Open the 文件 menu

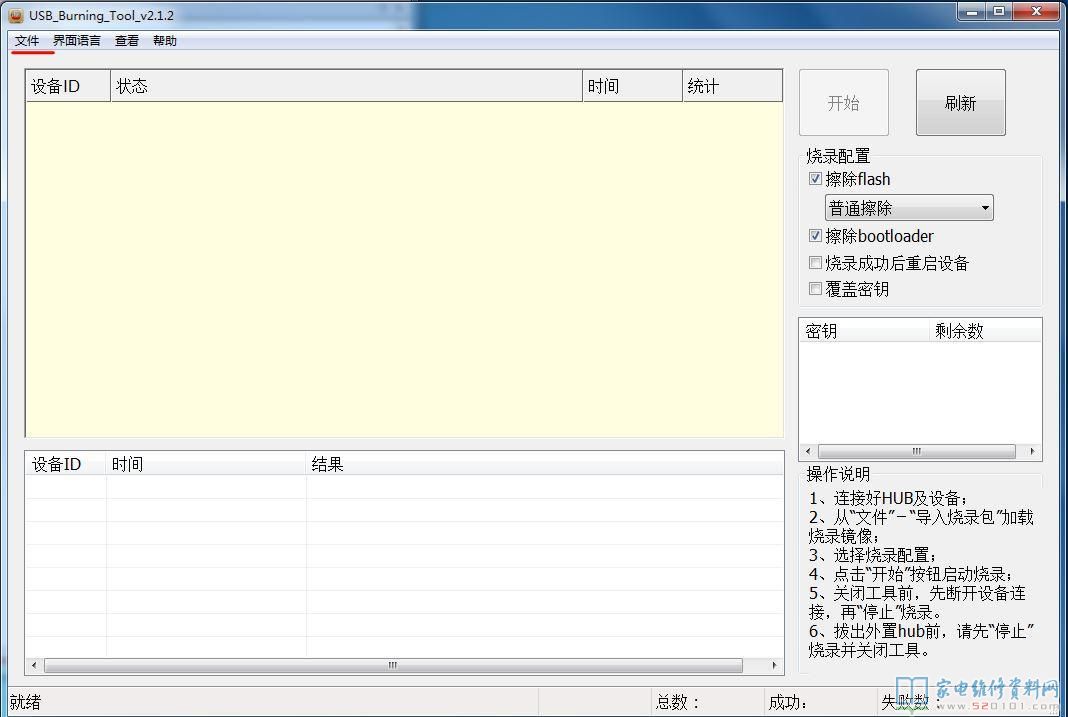(27, 41)
